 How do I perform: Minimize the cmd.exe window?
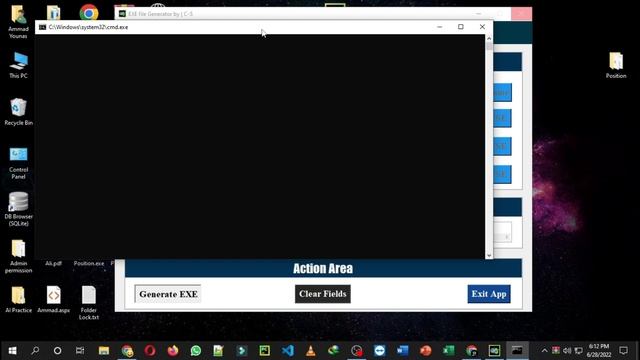pyautogui.click(x=440, y=27)
